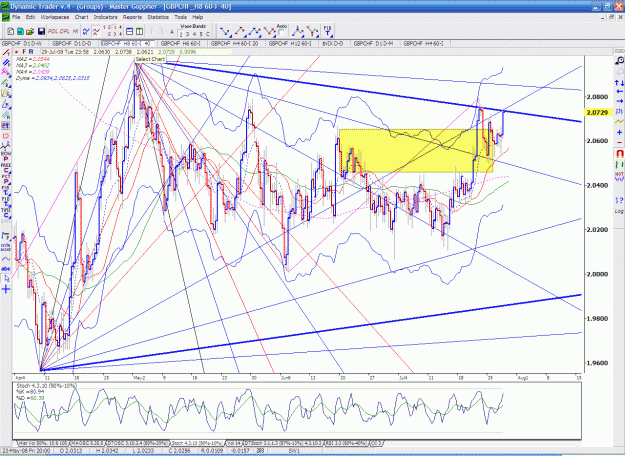Click the 2.0729 current price label

click(x=598, y=112)
